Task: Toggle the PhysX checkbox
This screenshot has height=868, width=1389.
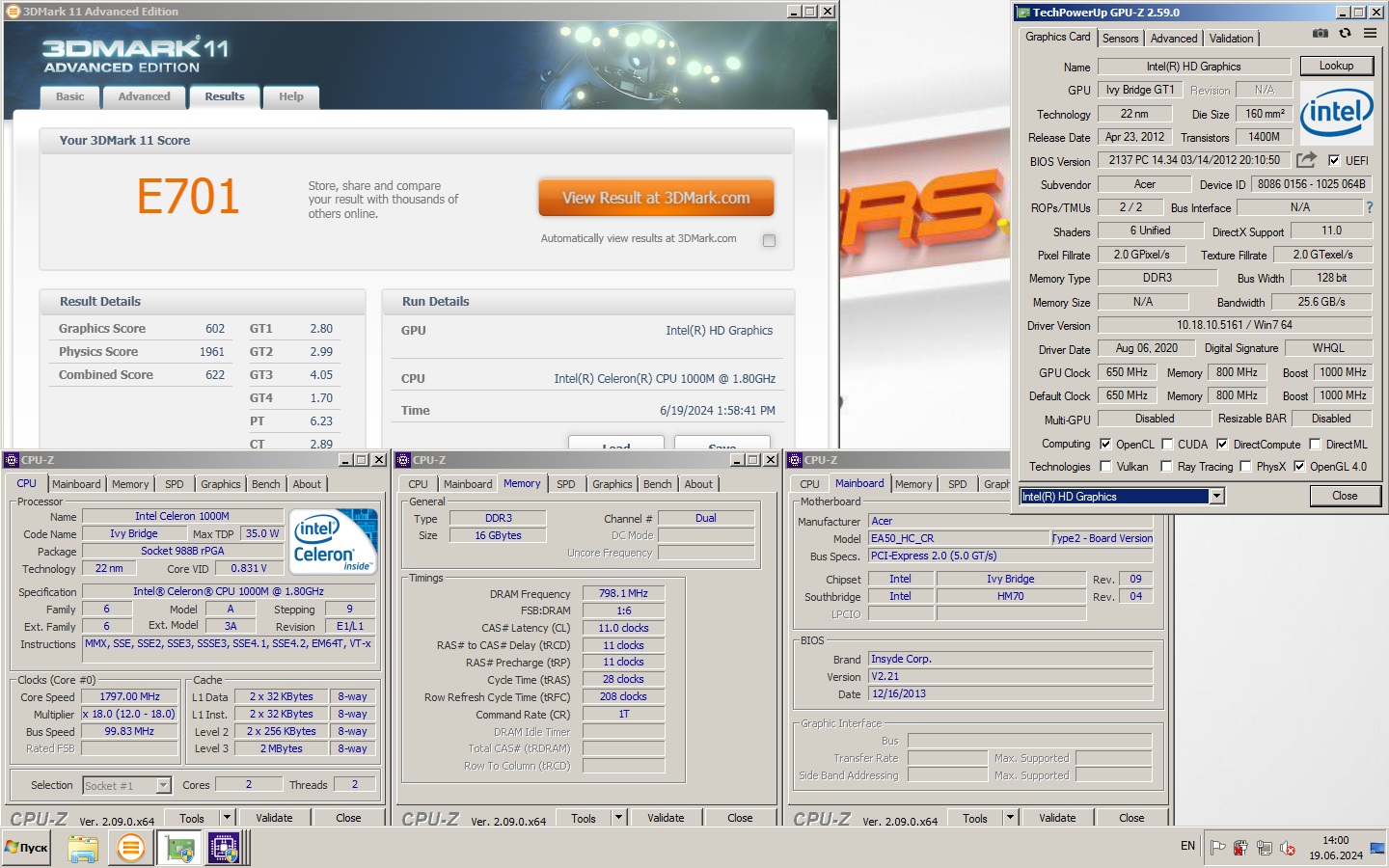Action: coord(1245,466)
